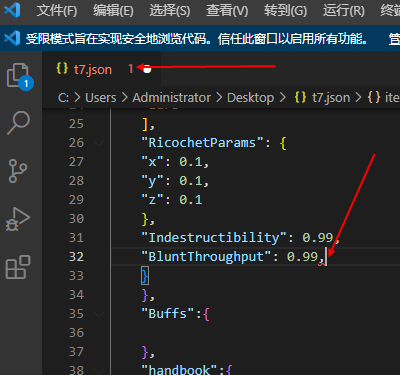Click the "BluntThroughput" key text
Viewport: 400px width, 375px height.
click(206, 257)
